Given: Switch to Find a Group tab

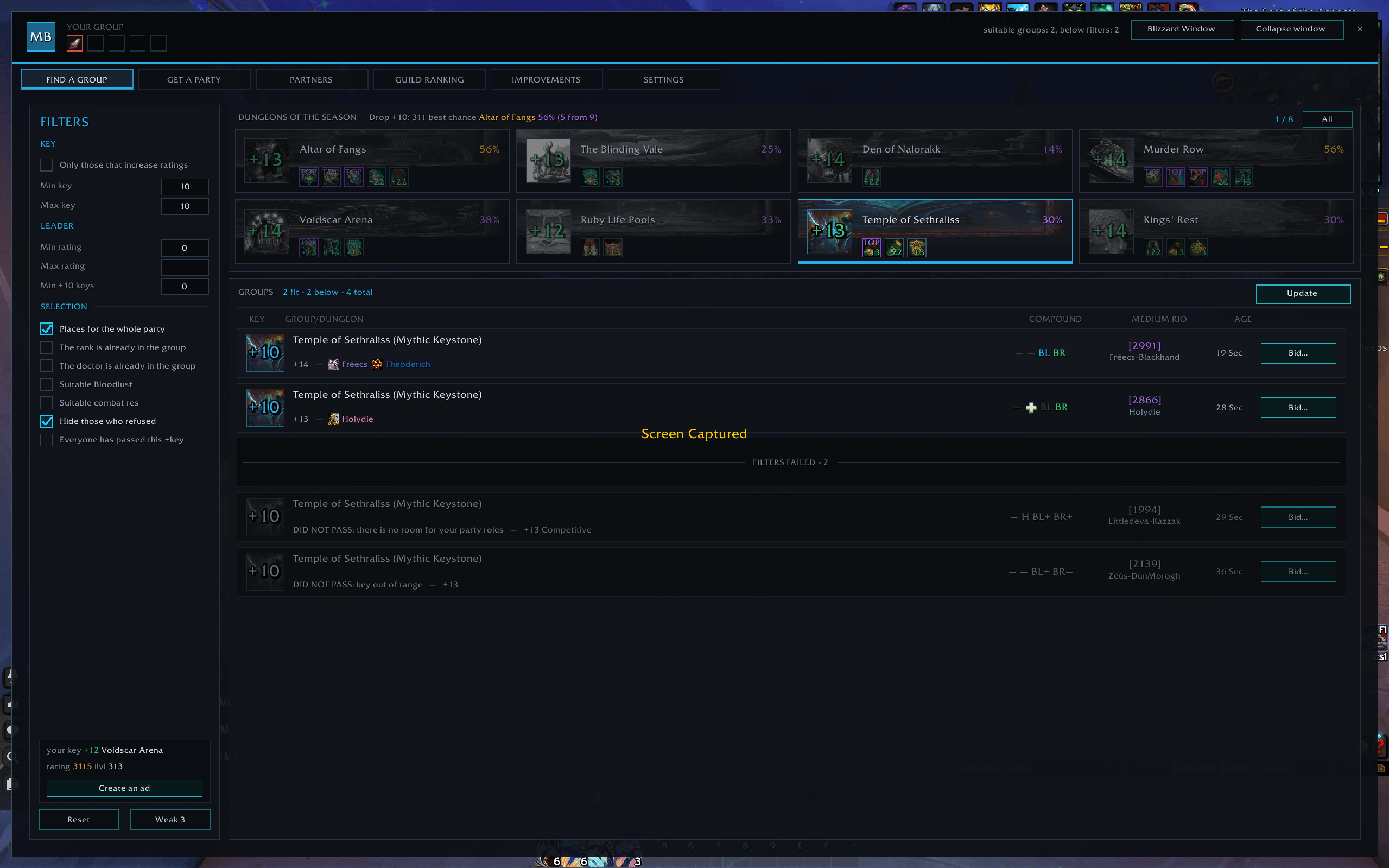Looking at the screenshot, I should coord(77,79).
